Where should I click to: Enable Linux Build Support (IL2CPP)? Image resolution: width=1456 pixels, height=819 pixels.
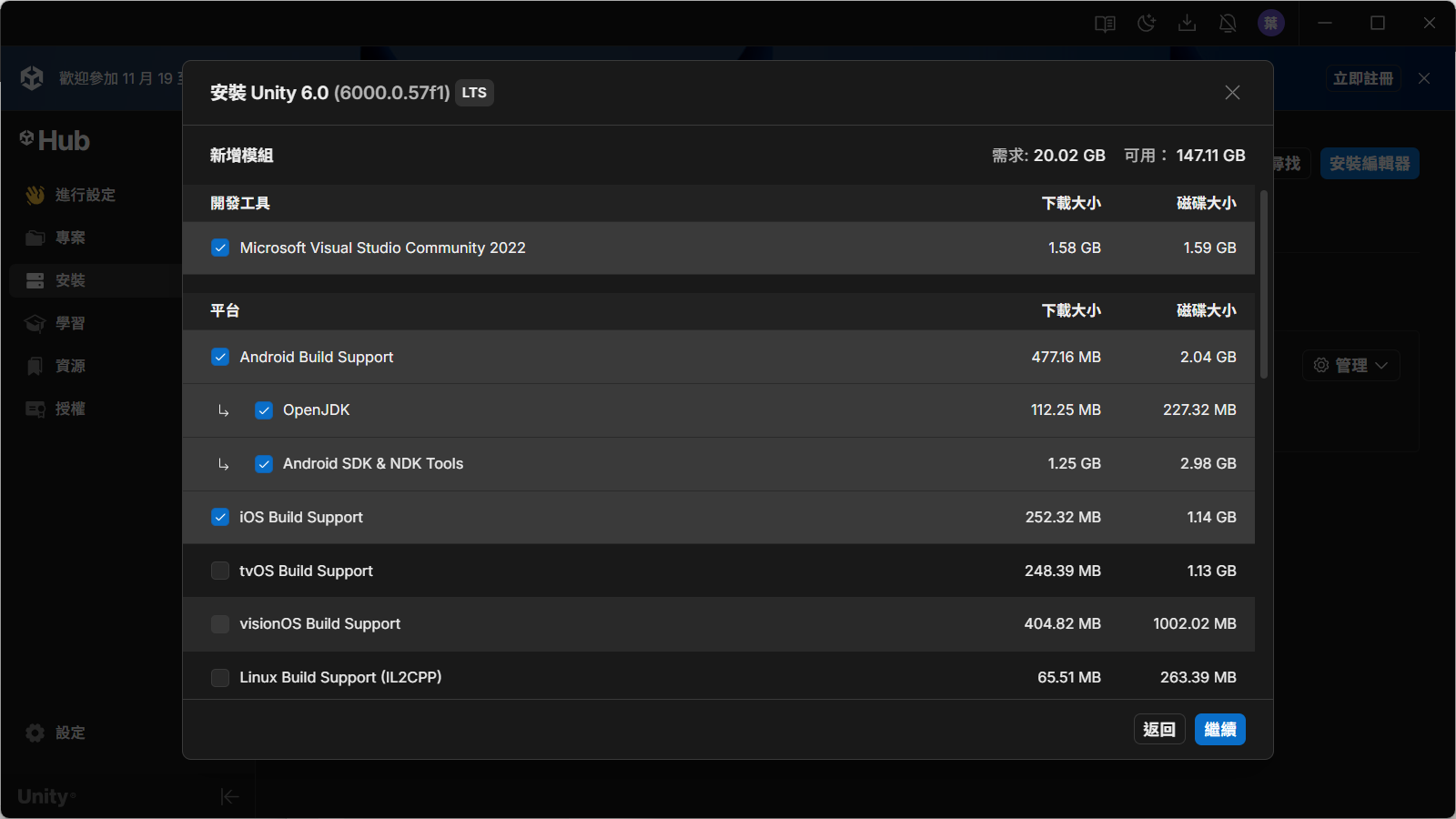point(220,678)
